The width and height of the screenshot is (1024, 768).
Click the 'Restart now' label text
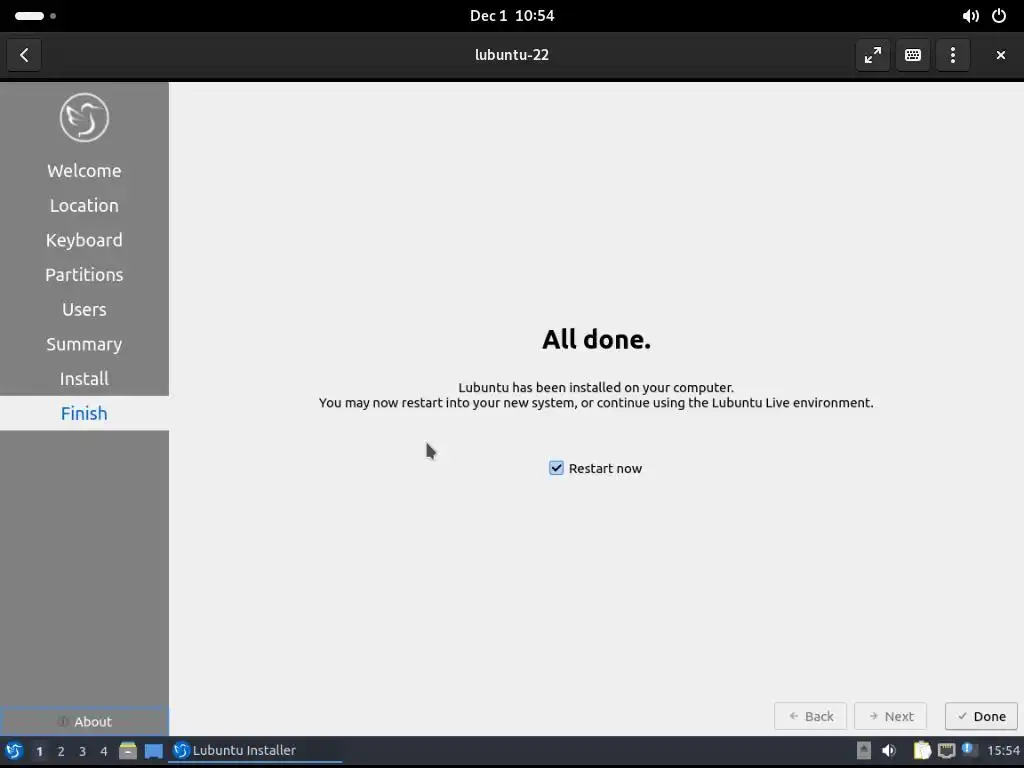(605, 468)
